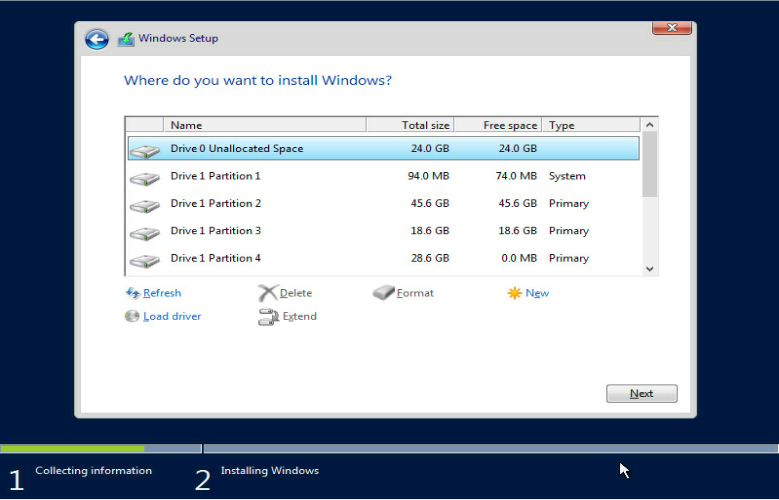
Task: Click Primary type cell of Partition 2
Action: [x=568, y=203]
